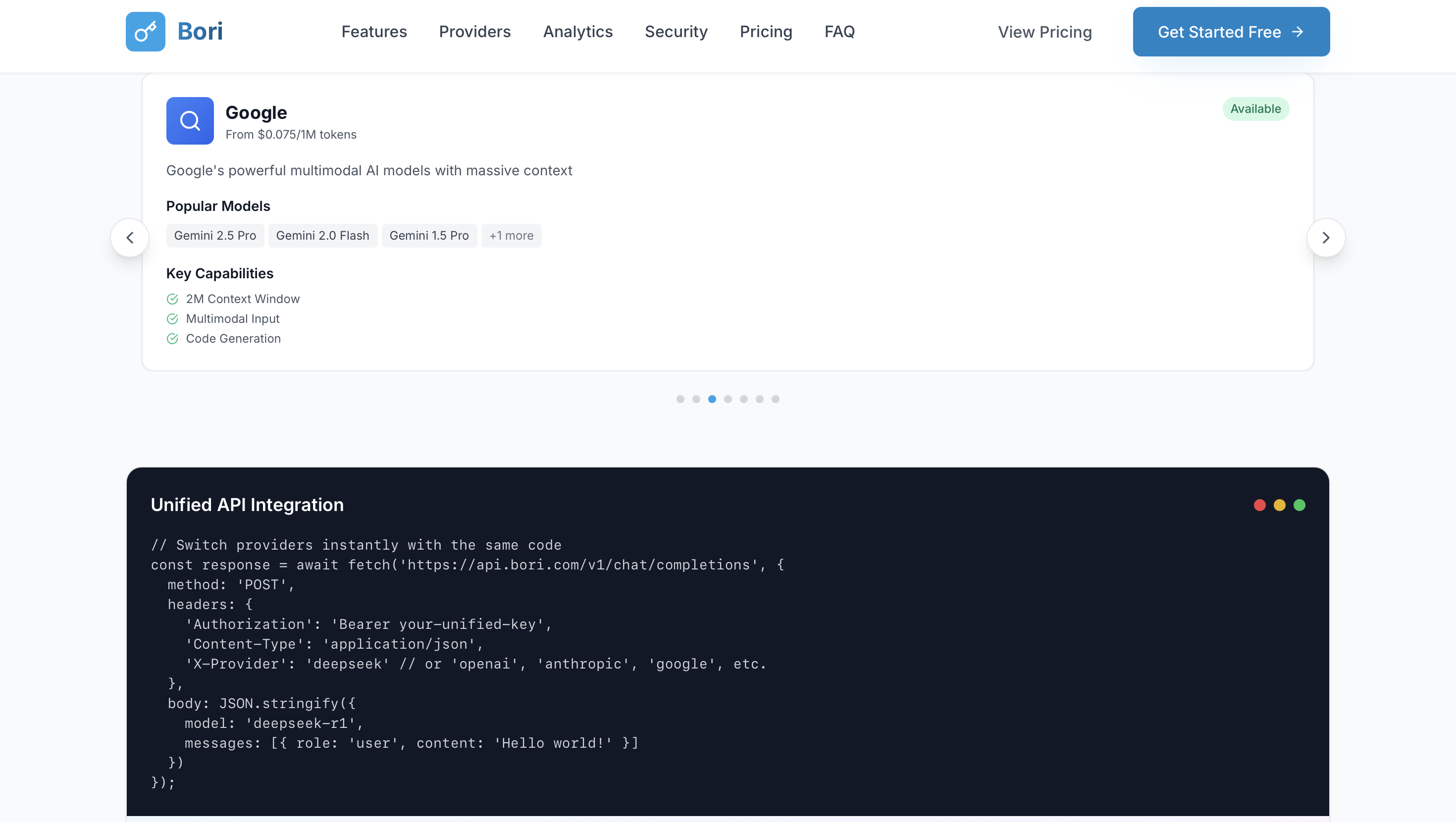This screenshot has width=1456, height=822.
Task: Select the Gemini 1.5 Pro chip
Action: [x=429, y=236]
